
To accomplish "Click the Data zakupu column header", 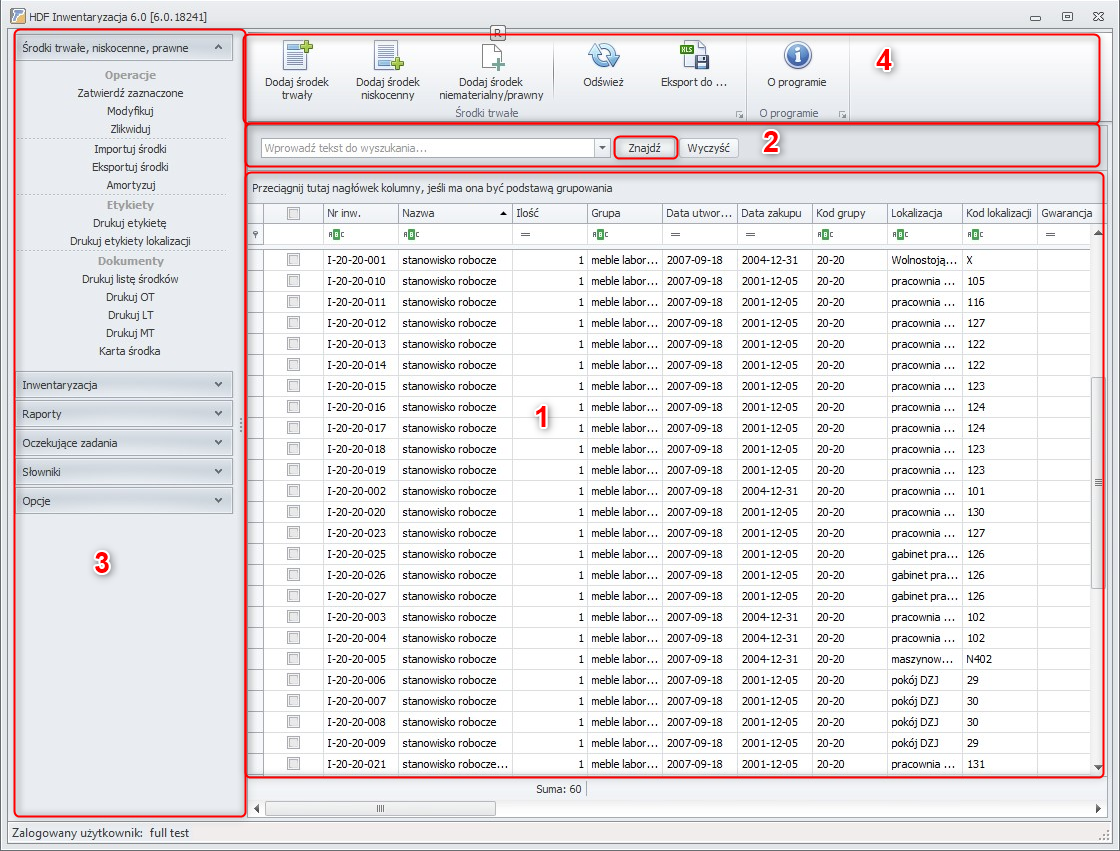I will click(x=774, y=213).
